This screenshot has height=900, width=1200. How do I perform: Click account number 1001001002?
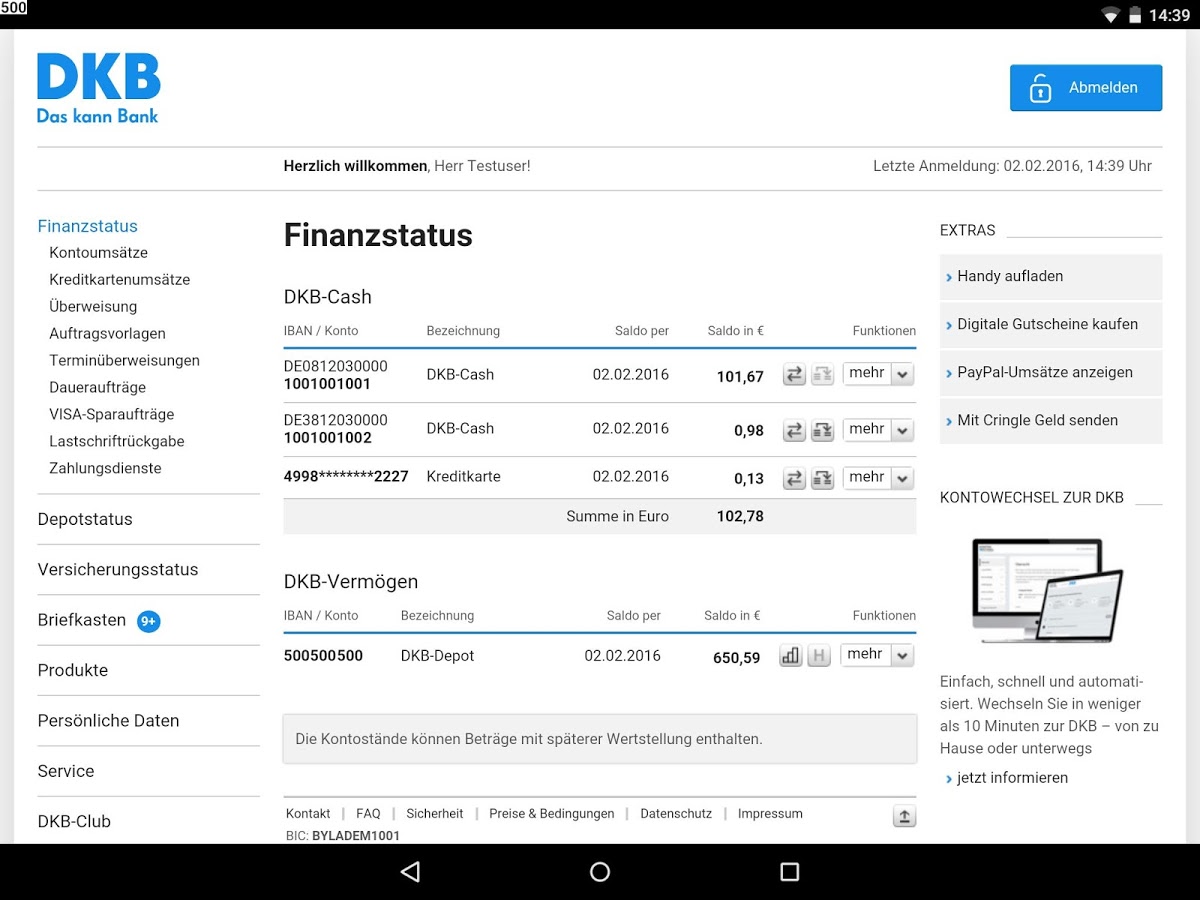click(x=327, y=438)
